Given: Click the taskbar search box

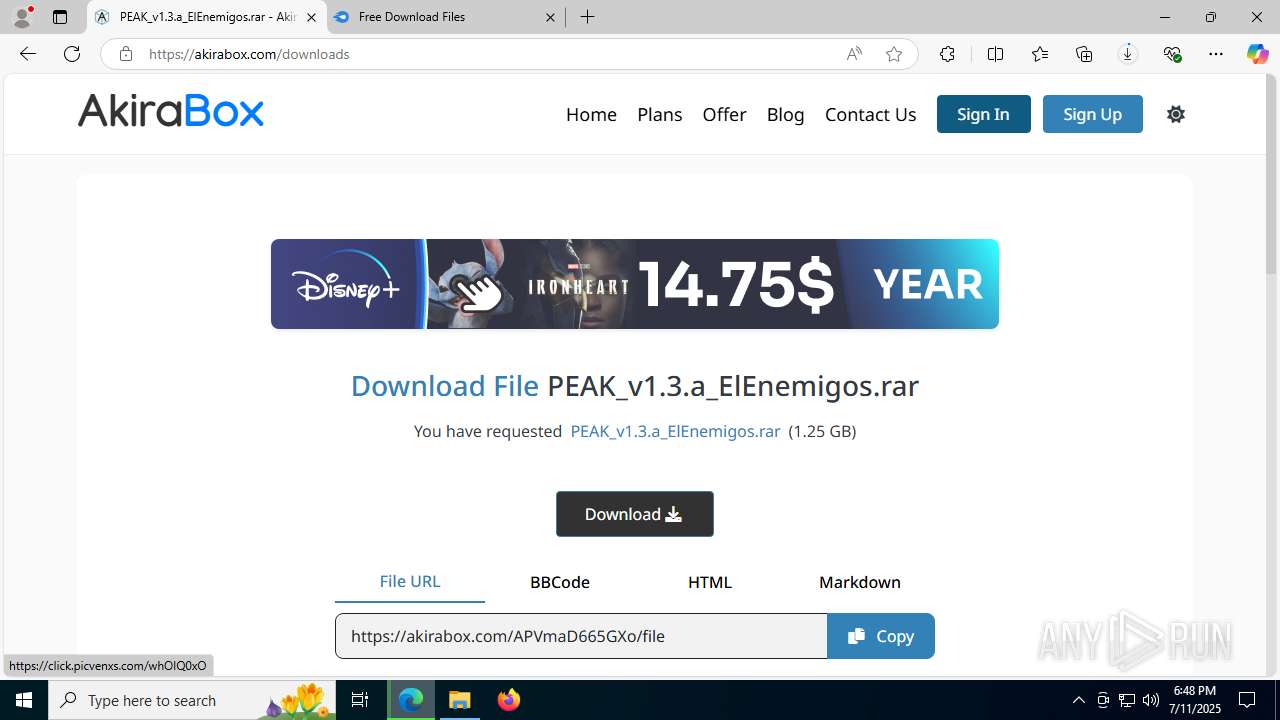Looking at the screenshot, I should pyautogui.click(x=192, y=700).
